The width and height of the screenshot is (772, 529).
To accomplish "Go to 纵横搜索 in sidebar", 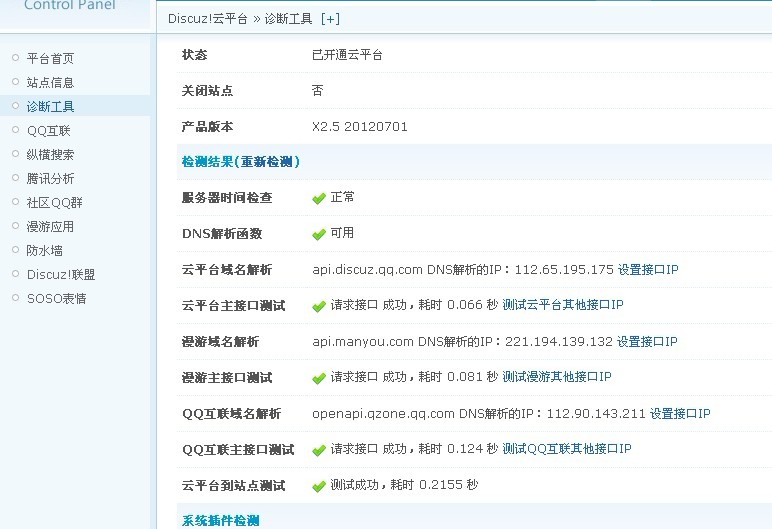I will [x=50, y=155].
